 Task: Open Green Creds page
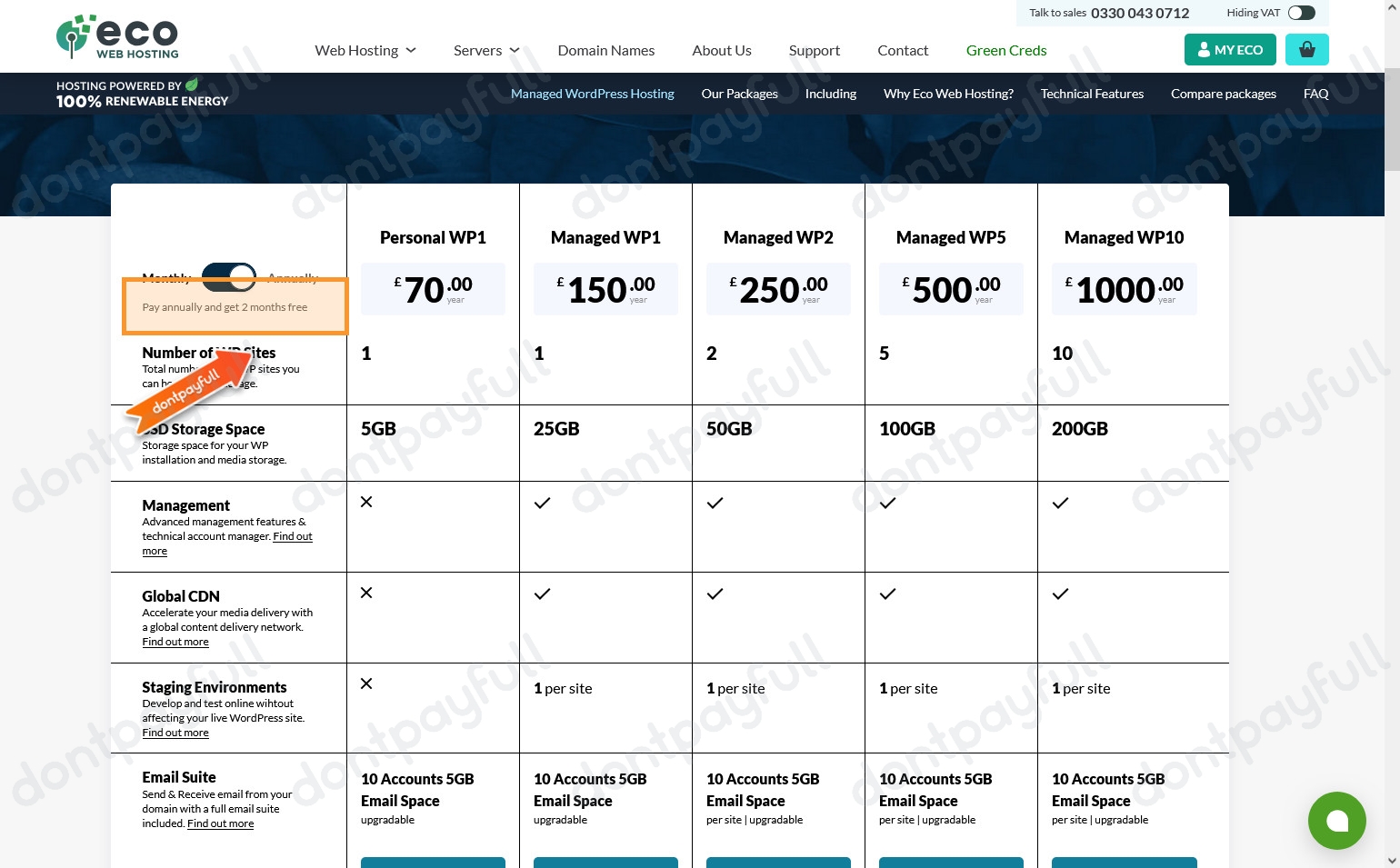point(1006,50)
